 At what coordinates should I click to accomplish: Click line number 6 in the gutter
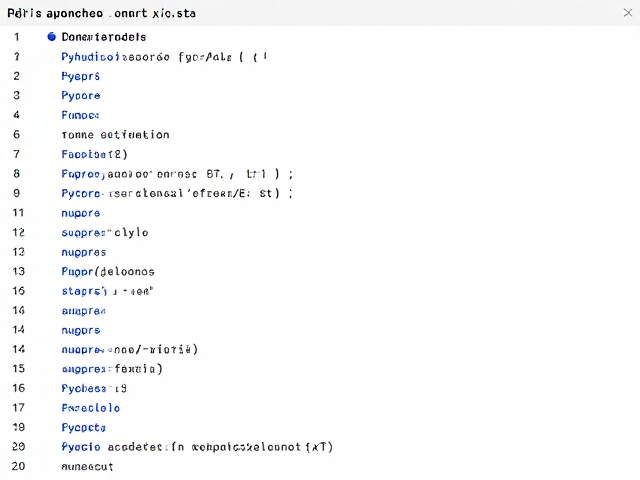[16, 135]
